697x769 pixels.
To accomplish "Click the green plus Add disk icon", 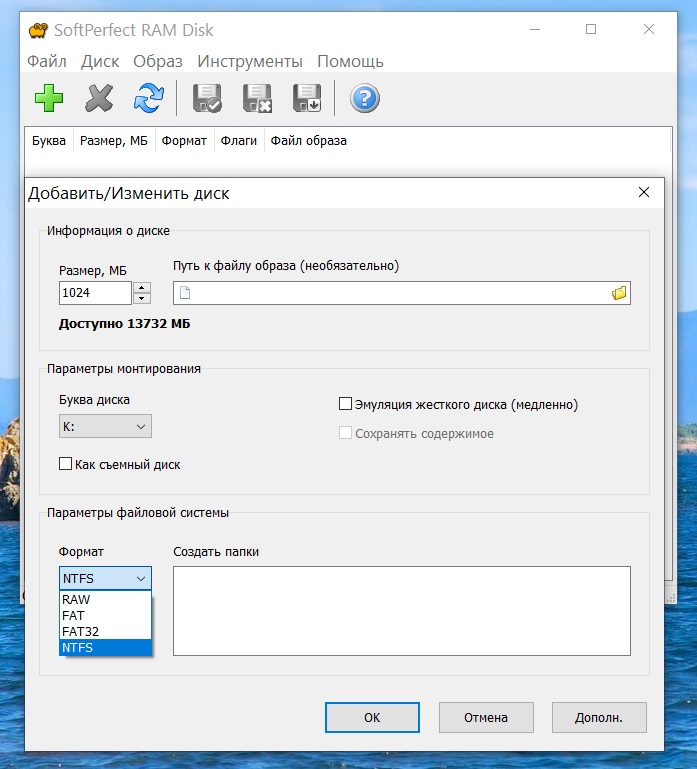I will pyautogui.click(x=49, y=98).
